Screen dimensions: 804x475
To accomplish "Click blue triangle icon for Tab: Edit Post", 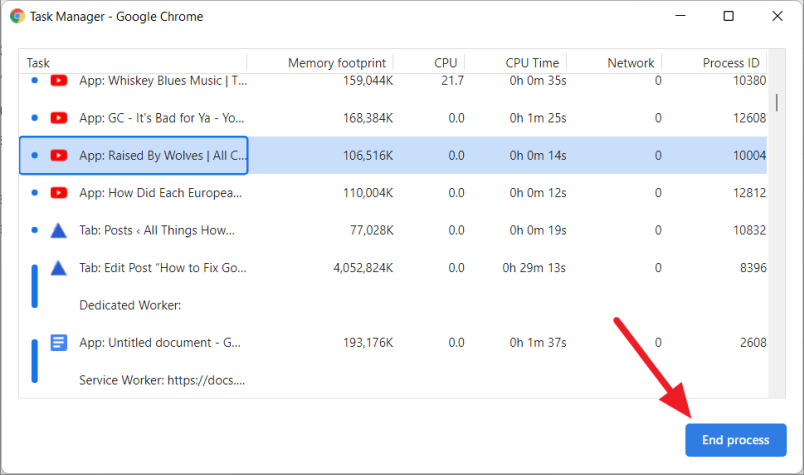I will click(x=59, y=268).
